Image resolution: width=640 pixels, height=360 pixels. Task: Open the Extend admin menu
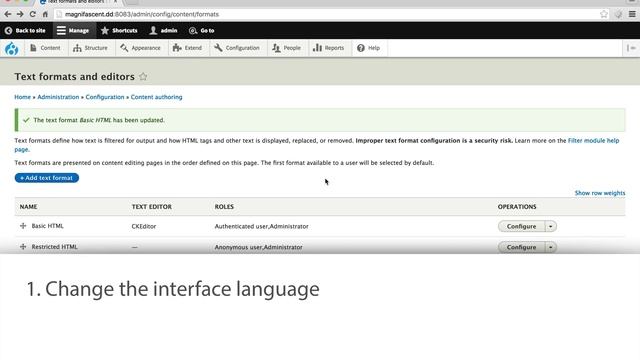coord(187,48)
